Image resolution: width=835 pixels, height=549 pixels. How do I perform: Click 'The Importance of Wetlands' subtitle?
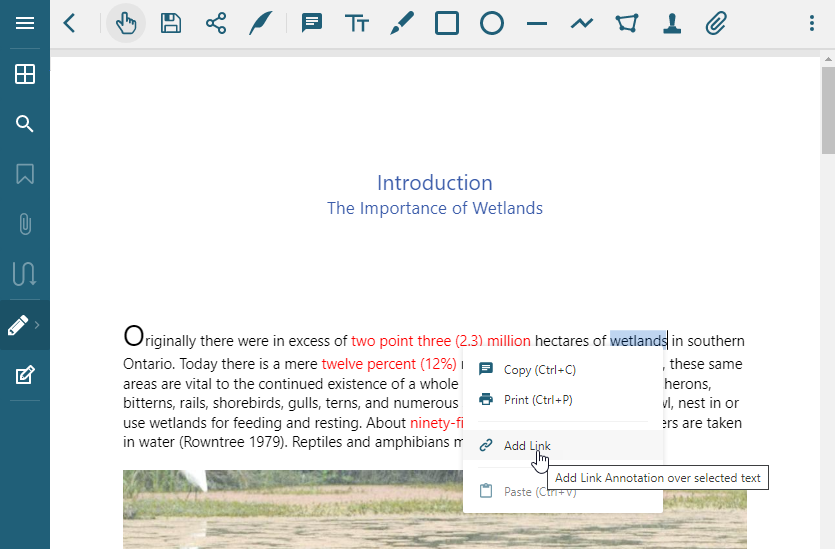(435, 208)
